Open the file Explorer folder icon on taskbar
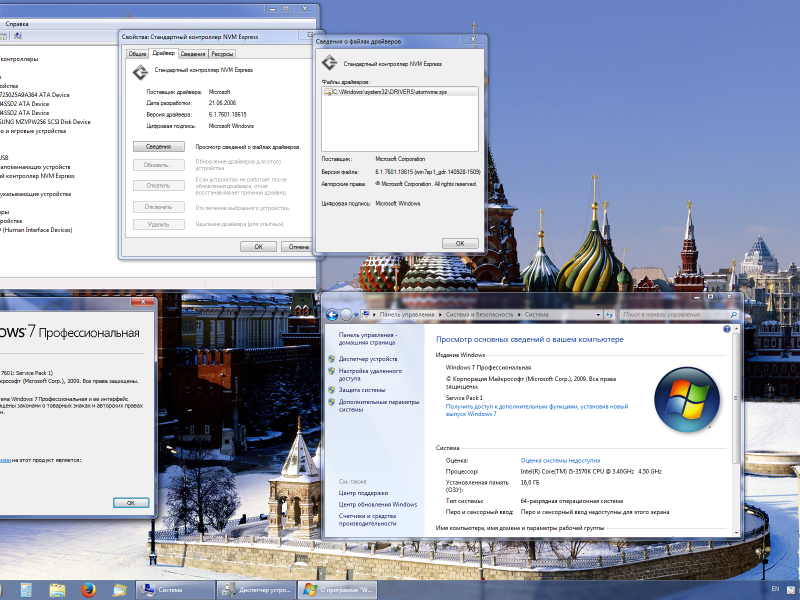Image resolution: width=800 pixels, height=600 pixels. click(x=57, y=590)
